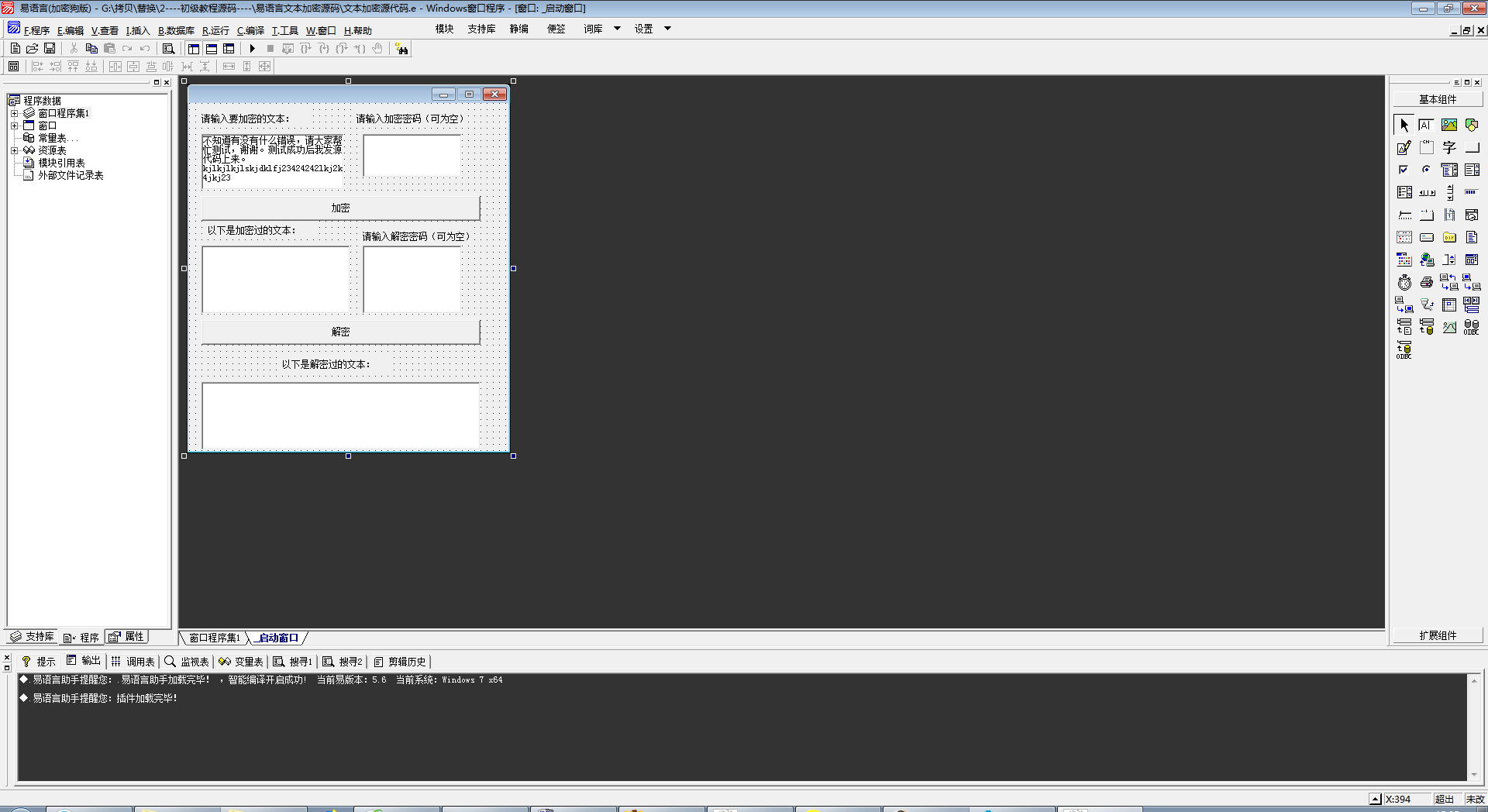1488x812 pixels.
Task: Click the 解密 button on the form
Action: 341,332
